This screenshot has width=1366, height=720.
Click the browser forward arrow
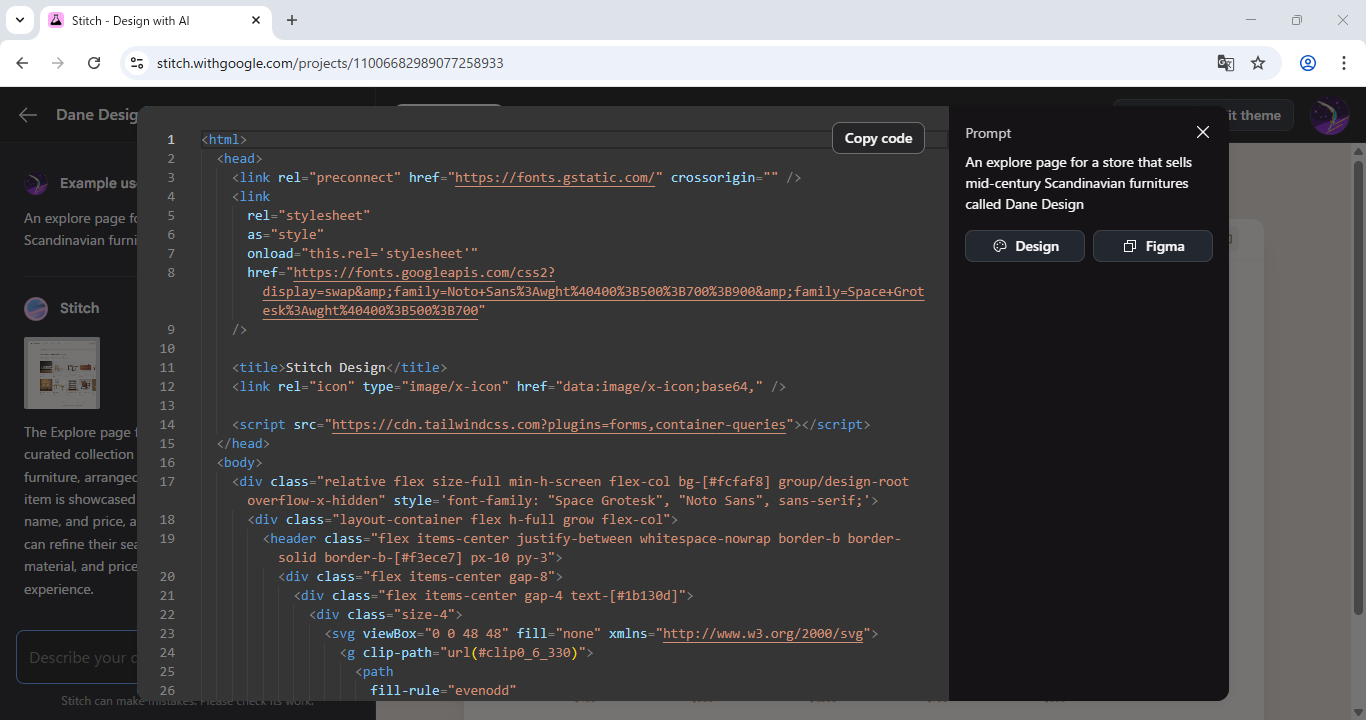point(58,63)
